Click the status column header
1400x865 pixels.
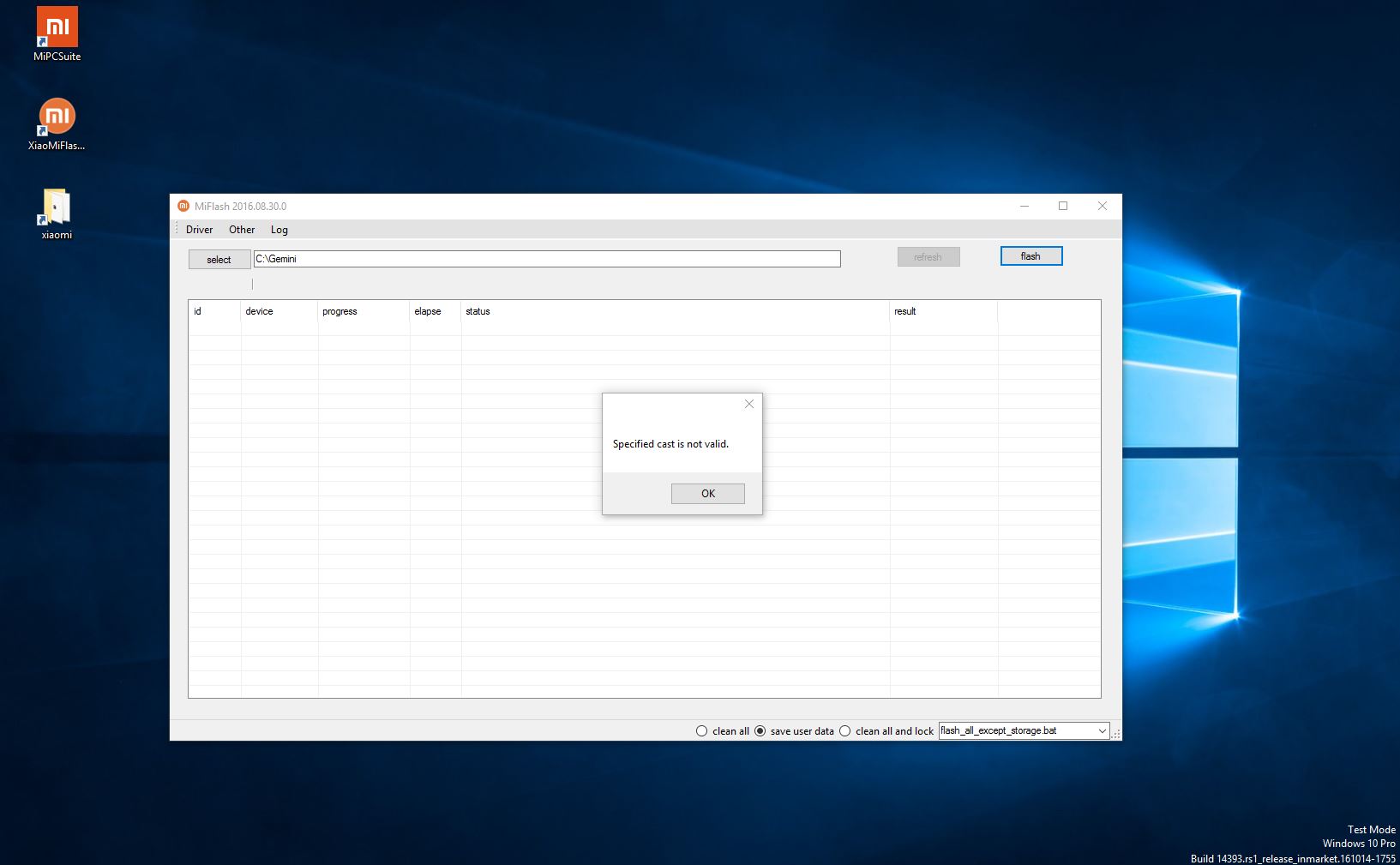click(478, 311)
